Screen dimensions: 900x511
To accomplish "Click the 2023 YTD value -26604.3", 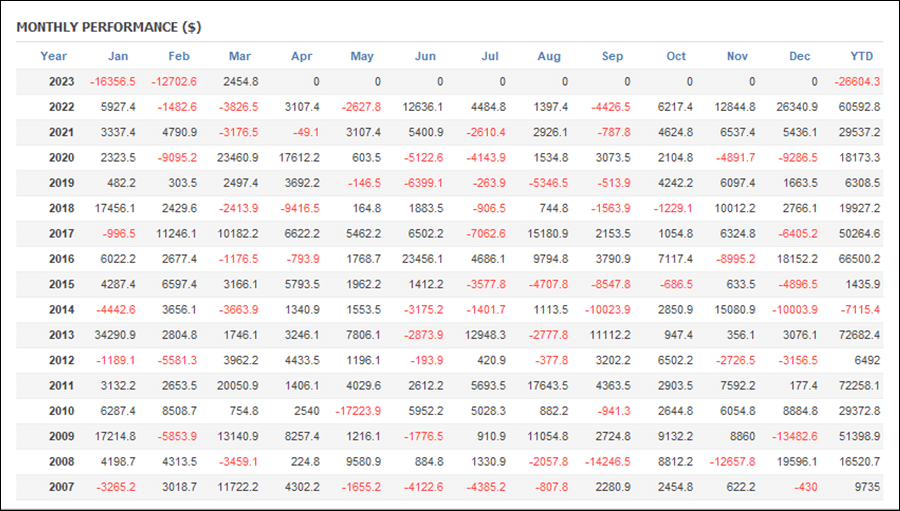I will click(x=857, y=82).
